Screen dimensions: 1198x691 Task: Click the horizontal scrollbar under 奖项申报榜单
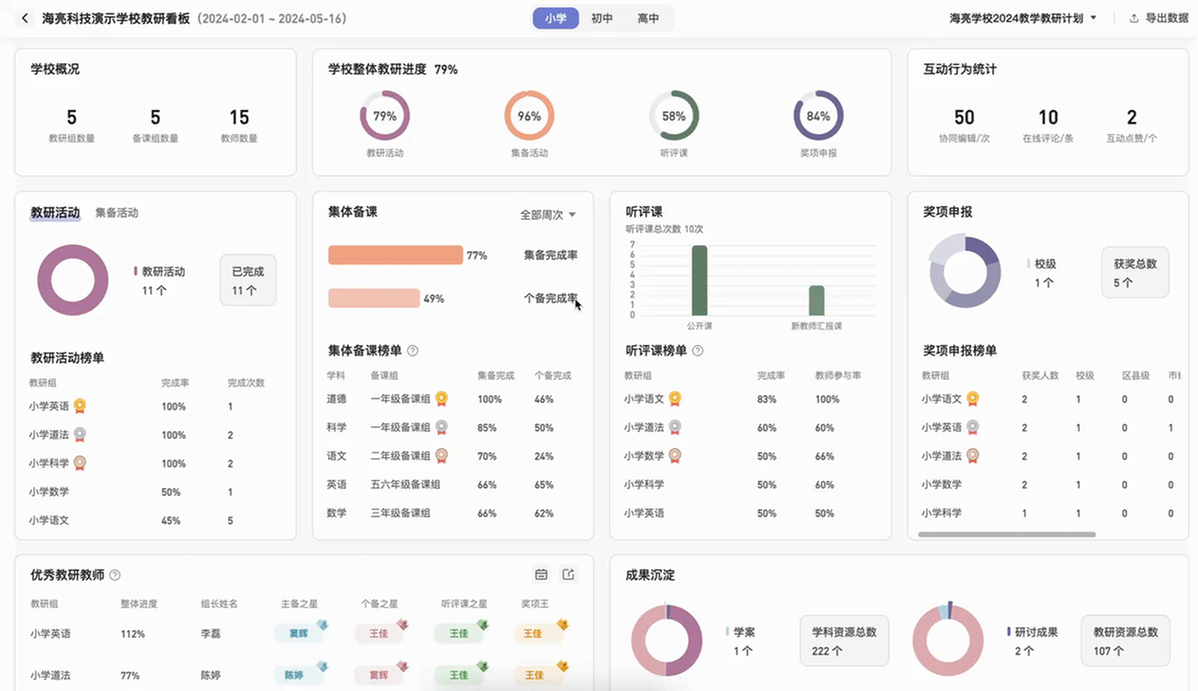click(x=1006, y=535)
